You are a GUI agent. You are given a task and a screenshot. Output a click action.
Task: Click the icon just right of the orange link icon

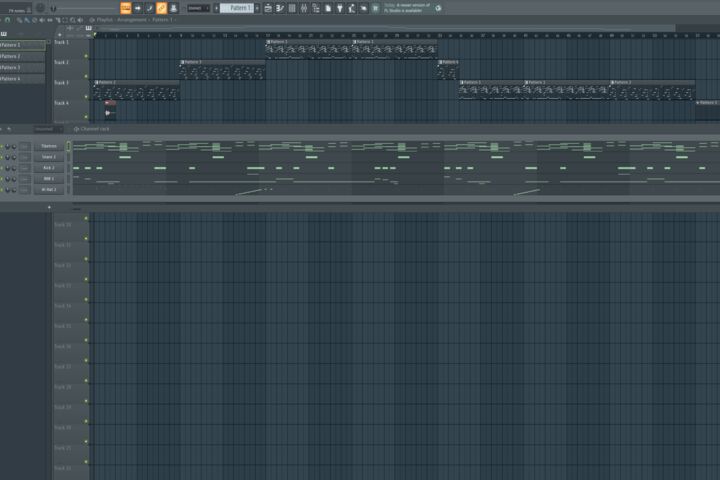(173, 8)
